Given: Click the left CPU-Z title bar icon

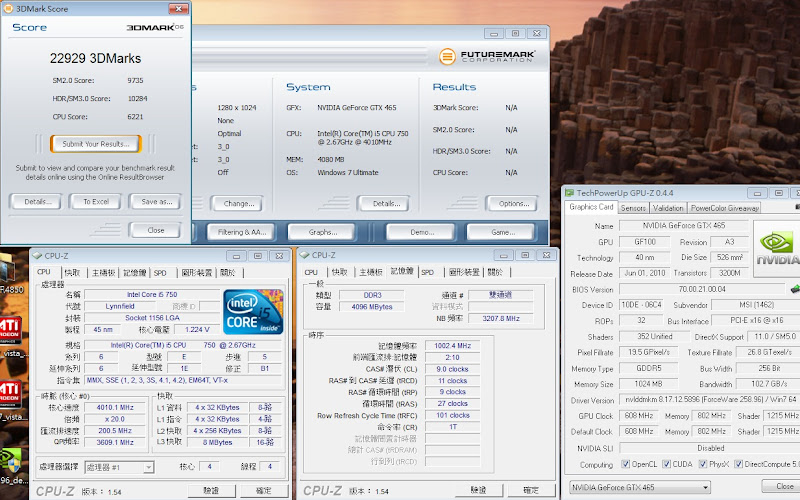Looking at the screenshot, I should coord(37,256).
